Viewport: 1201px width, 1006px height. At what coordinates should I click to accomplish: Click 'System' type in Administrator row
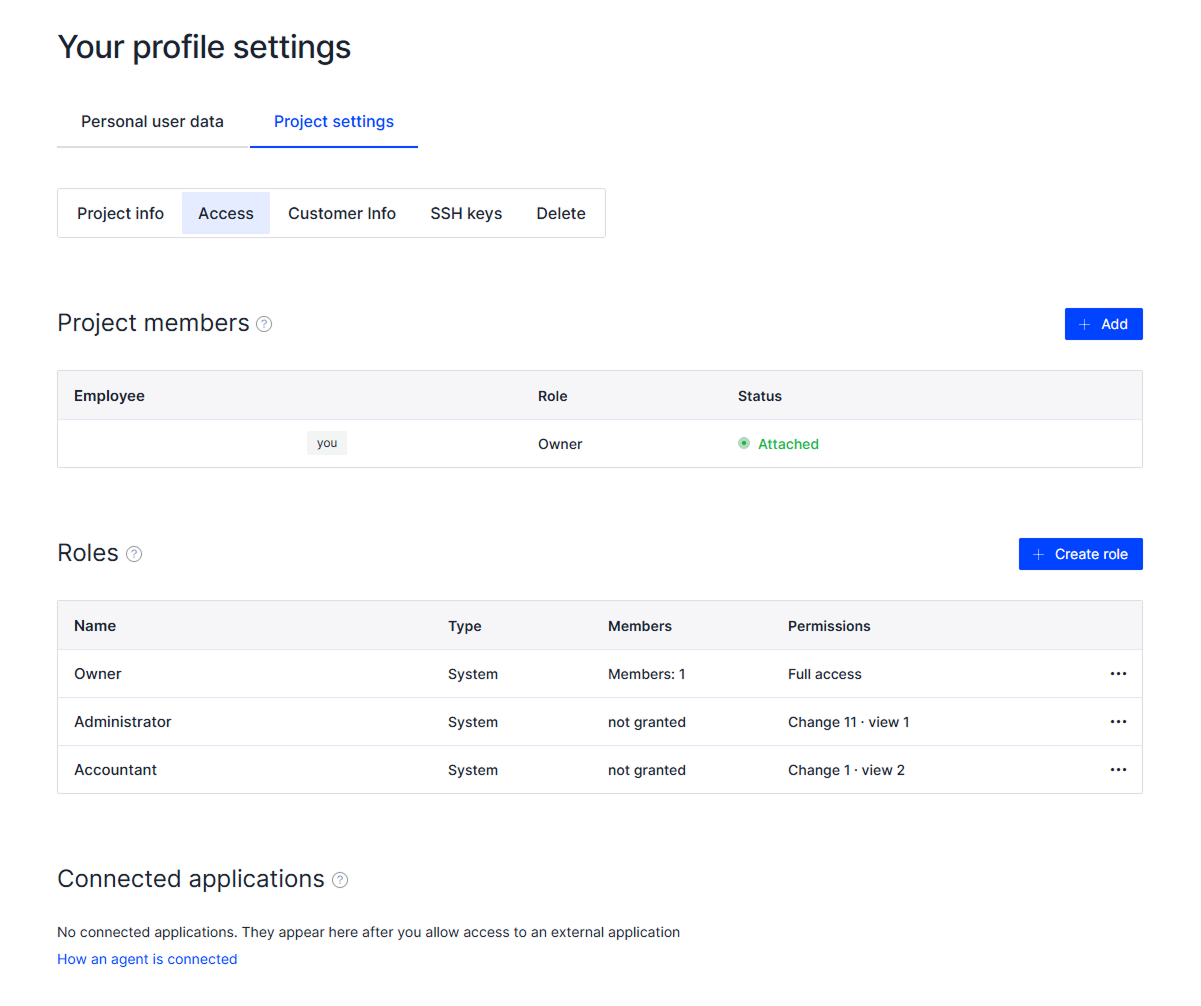click(x=473, y=722)
